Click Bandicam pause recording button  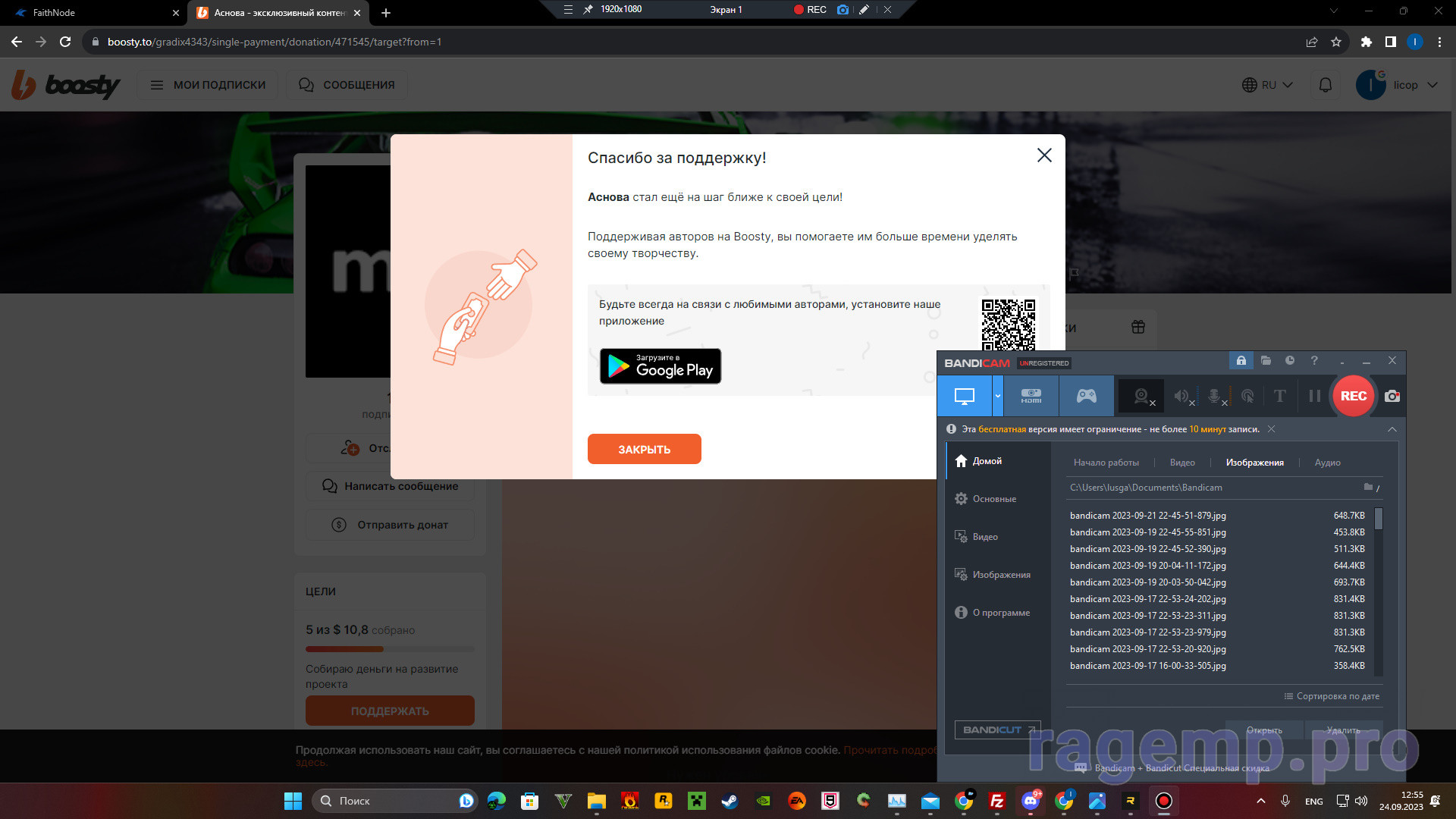point(1314,396)
